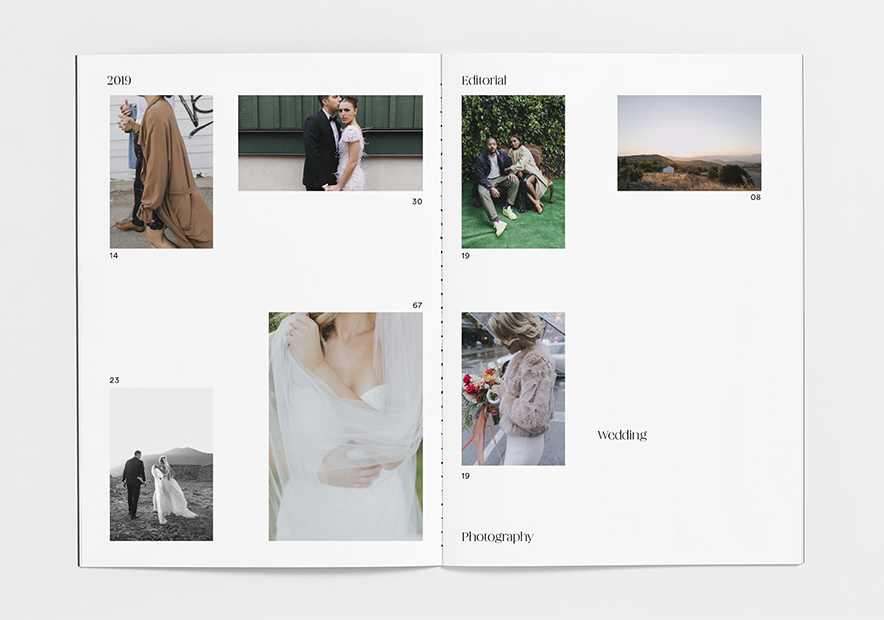Select the groom kissing bride photo

330,143
